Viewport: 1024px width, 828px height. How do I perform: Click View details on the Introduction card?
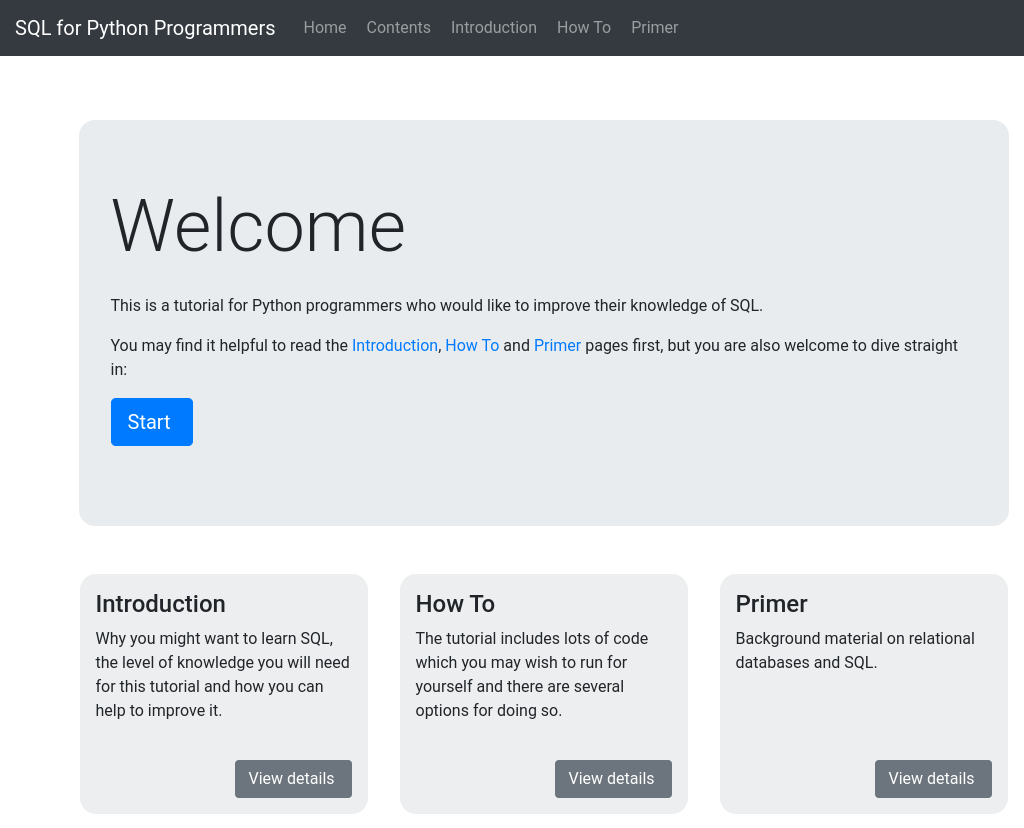point(293,778)
